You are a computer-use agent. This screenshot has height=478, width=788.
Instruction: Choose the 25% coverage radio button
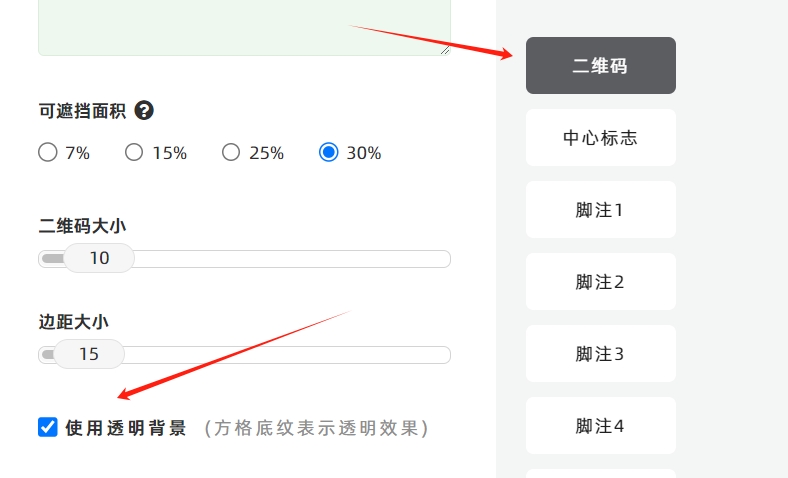[231, 152]
